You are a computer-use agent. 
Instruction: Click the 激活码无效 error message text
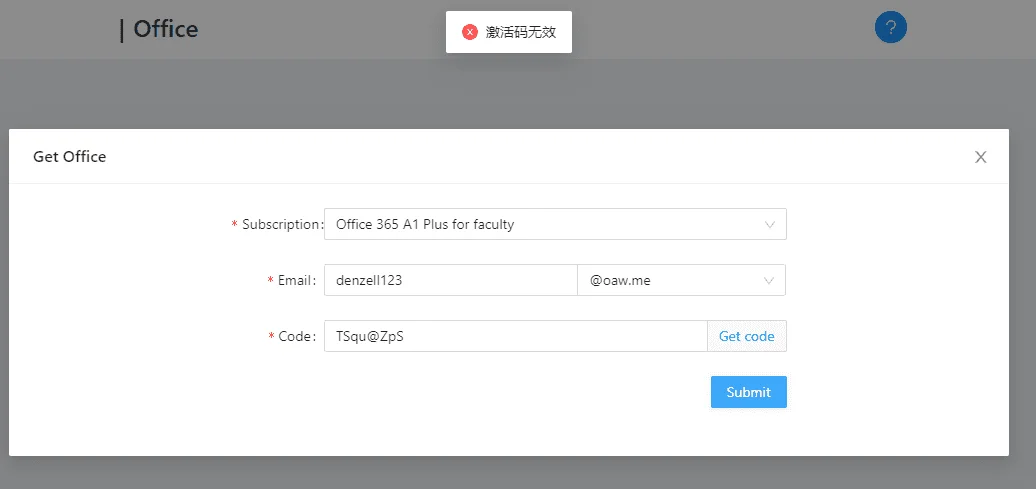[521, 32]
